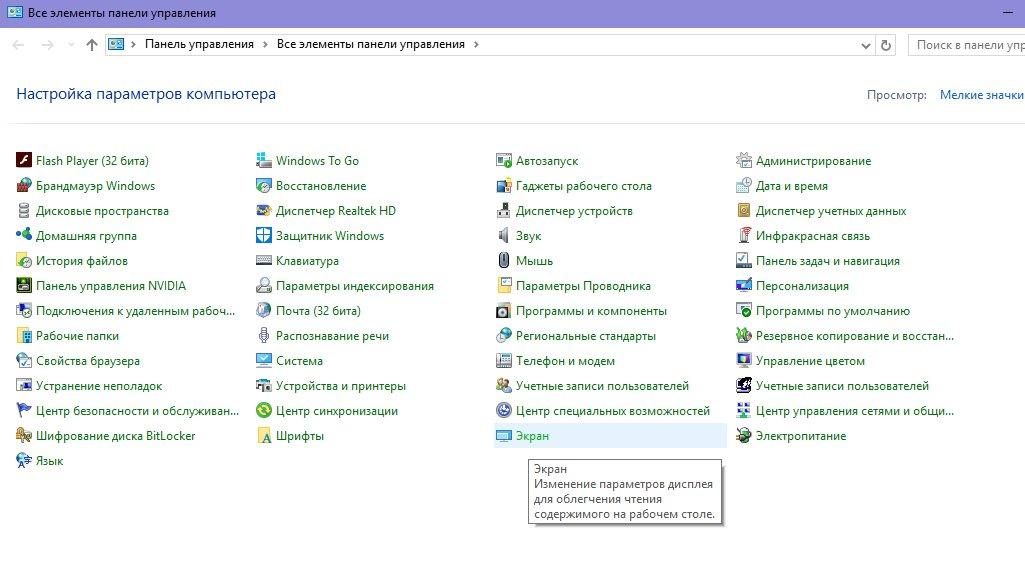Open the Программы и компоненты link

591,311
